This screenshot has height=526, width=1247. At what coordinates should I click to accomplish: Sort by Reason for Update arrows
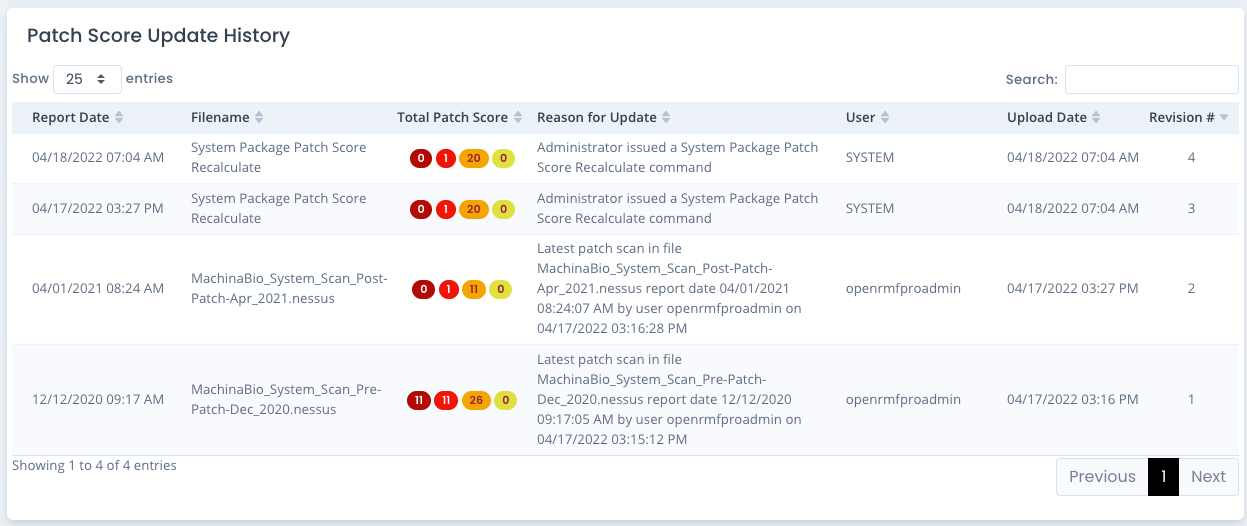point(667,118)
